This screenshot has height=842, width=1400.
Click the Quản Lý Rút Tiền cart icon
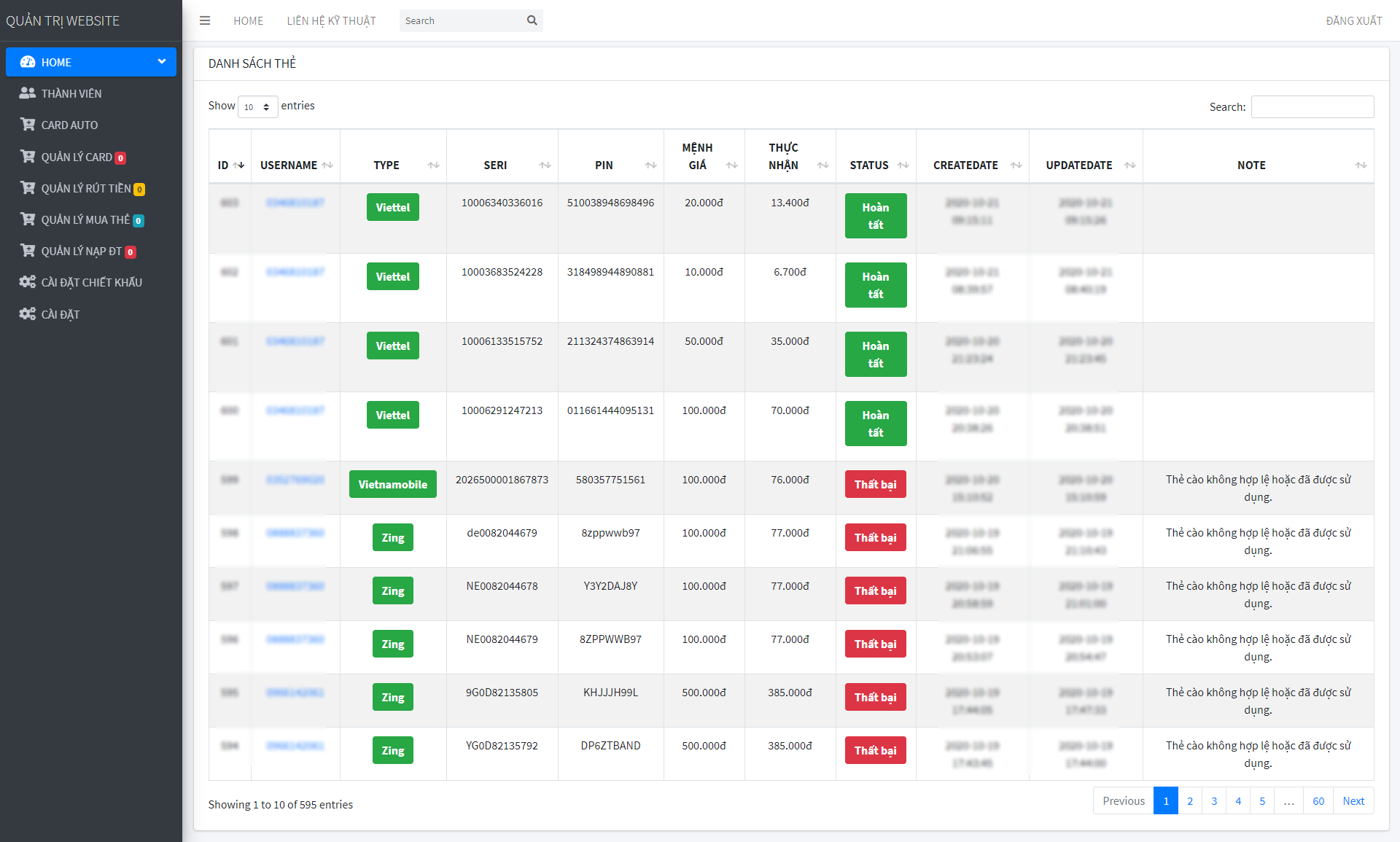pyautogui.click(x=28, y=188)
